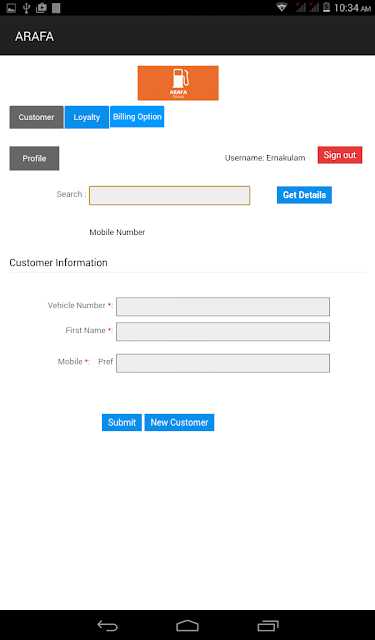The image size is (375, 640).
Task: Tap the Customer Information heading
Action: coord(58,262)
